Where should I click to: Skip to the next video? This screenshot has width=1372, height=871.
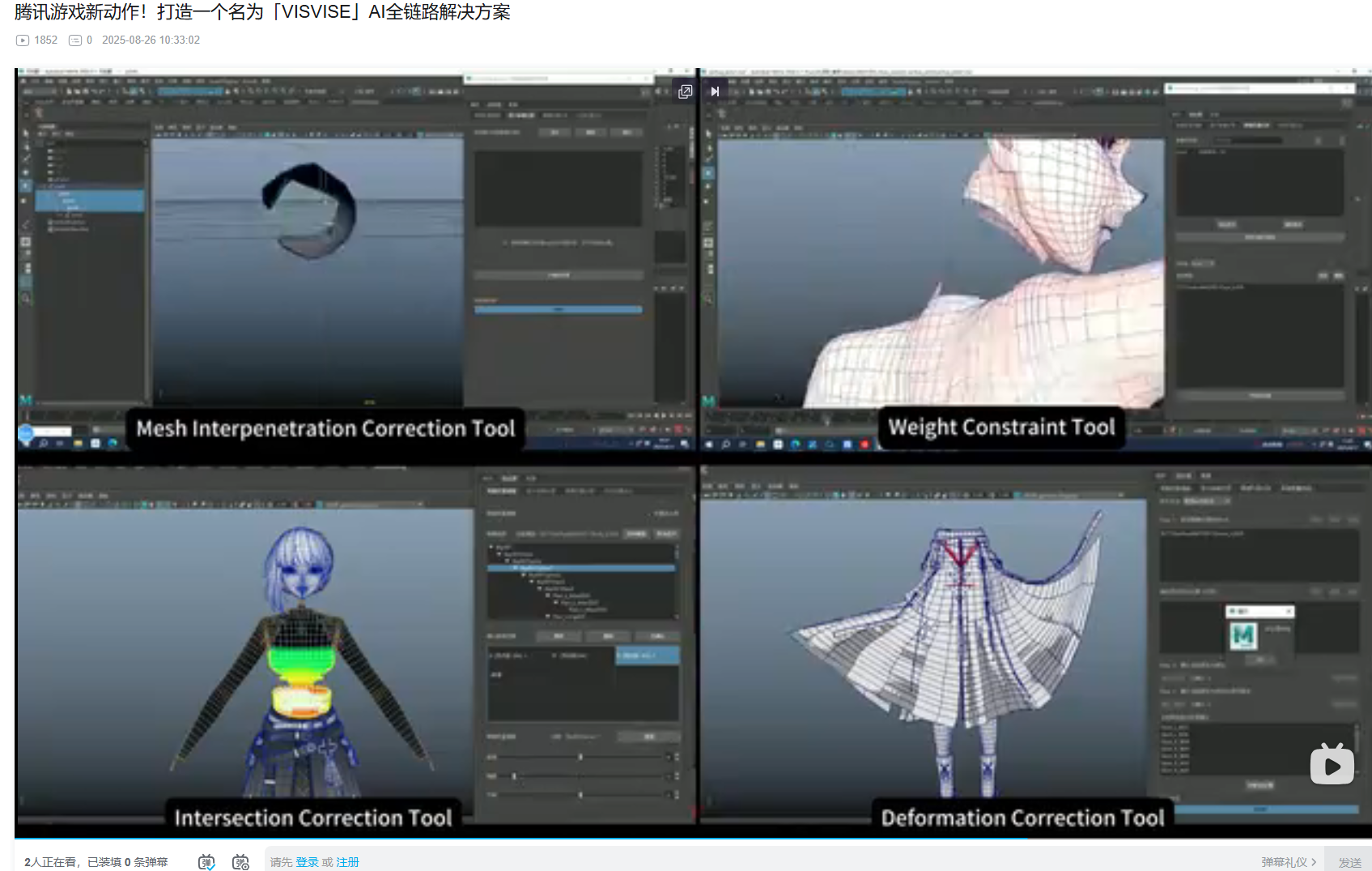tap(715, 91)
